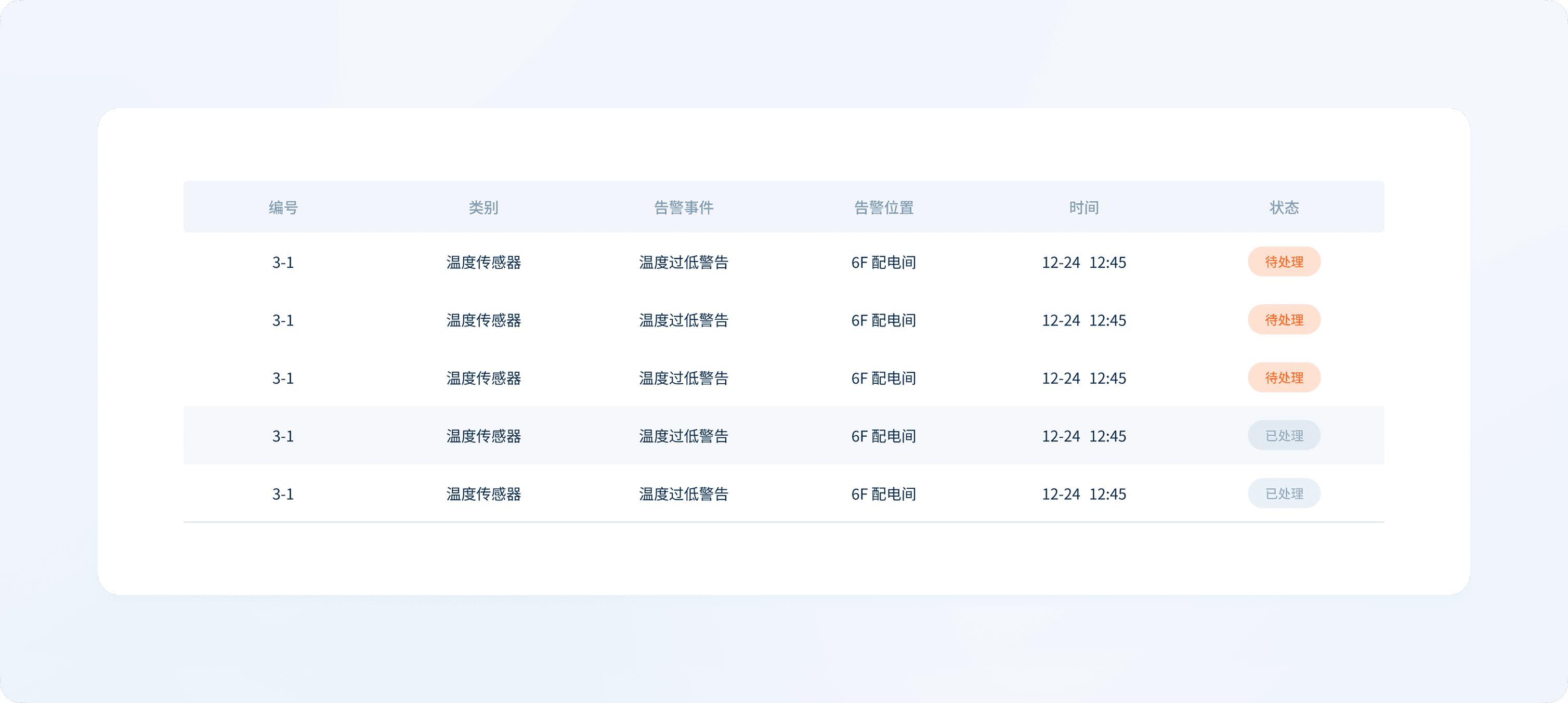Click 6F 配电间 in the second row

coord(884,320)
